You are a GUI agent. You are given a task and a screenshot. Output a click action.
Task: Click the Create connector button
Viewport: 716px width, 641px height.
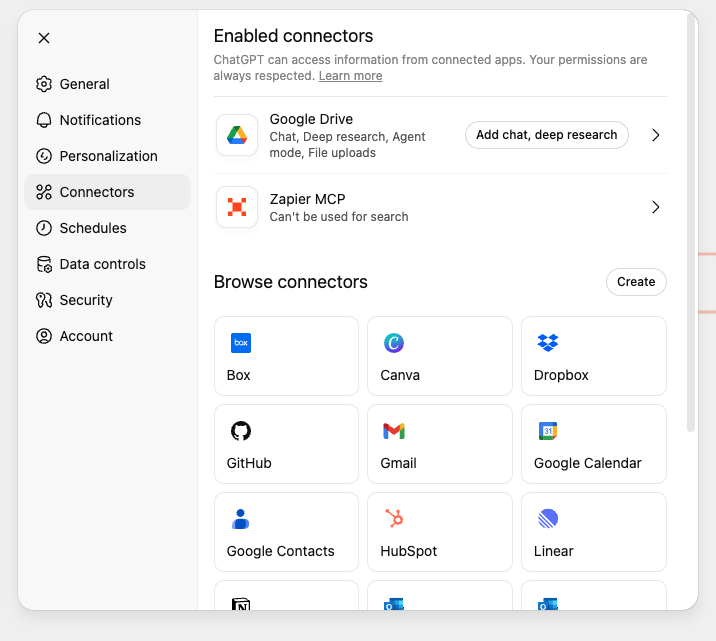coord(636,282)
